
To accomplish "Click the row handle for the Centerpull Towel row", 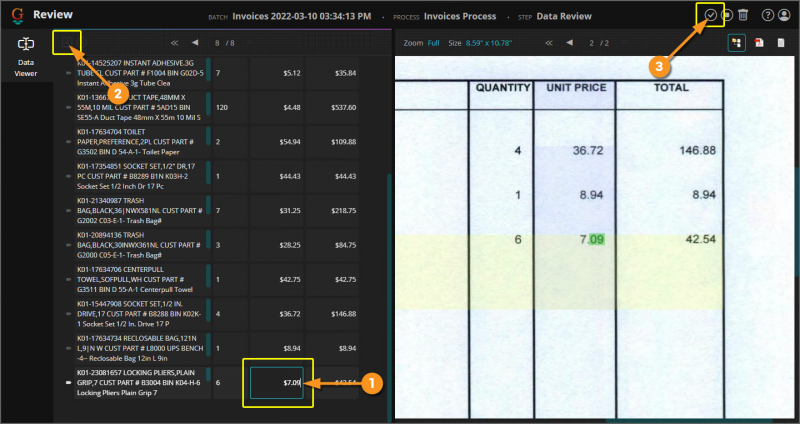I will (x=68, y=280).
